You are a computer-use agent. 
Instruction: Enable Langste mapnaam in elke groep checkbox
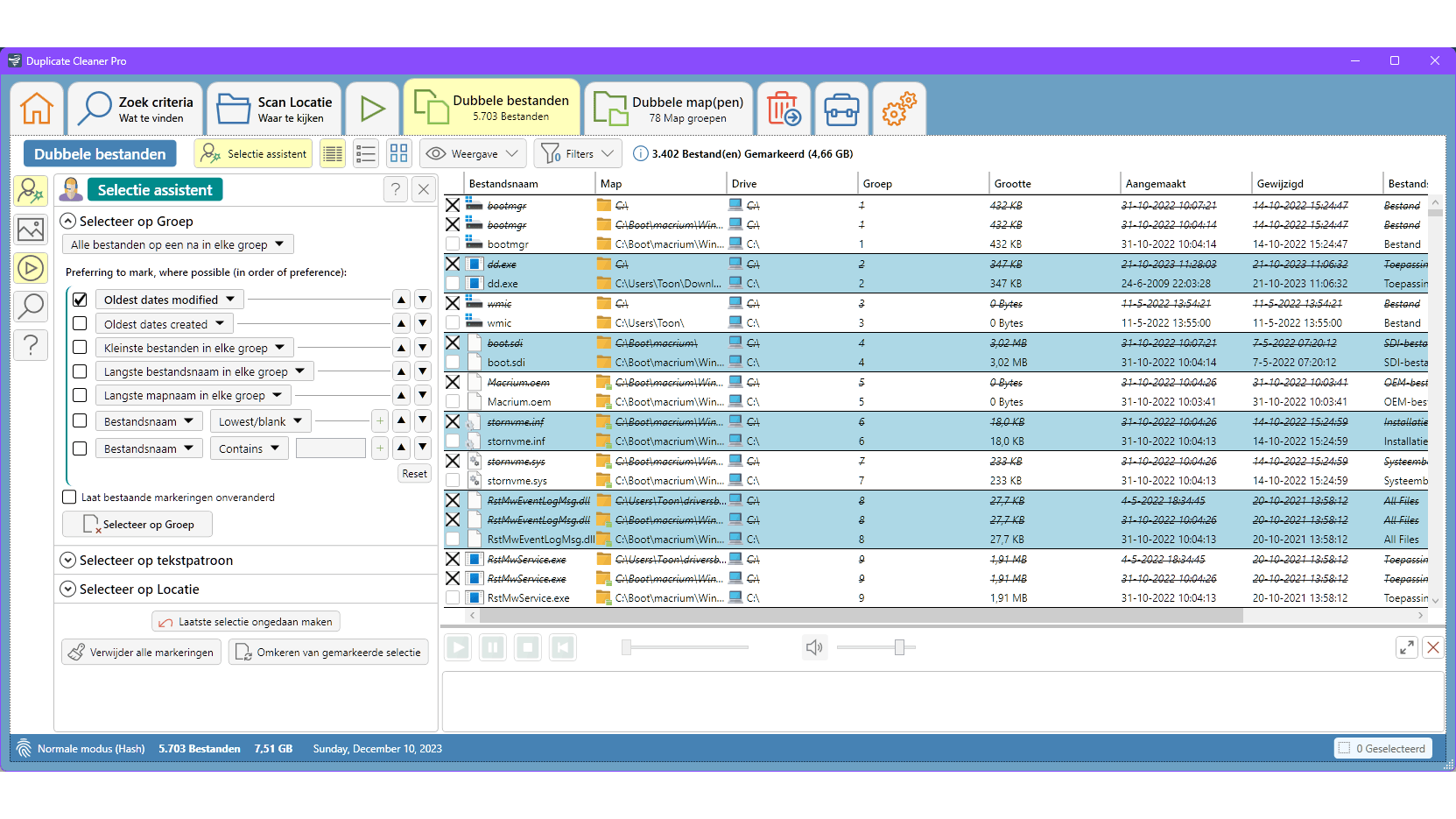point(80,395)
